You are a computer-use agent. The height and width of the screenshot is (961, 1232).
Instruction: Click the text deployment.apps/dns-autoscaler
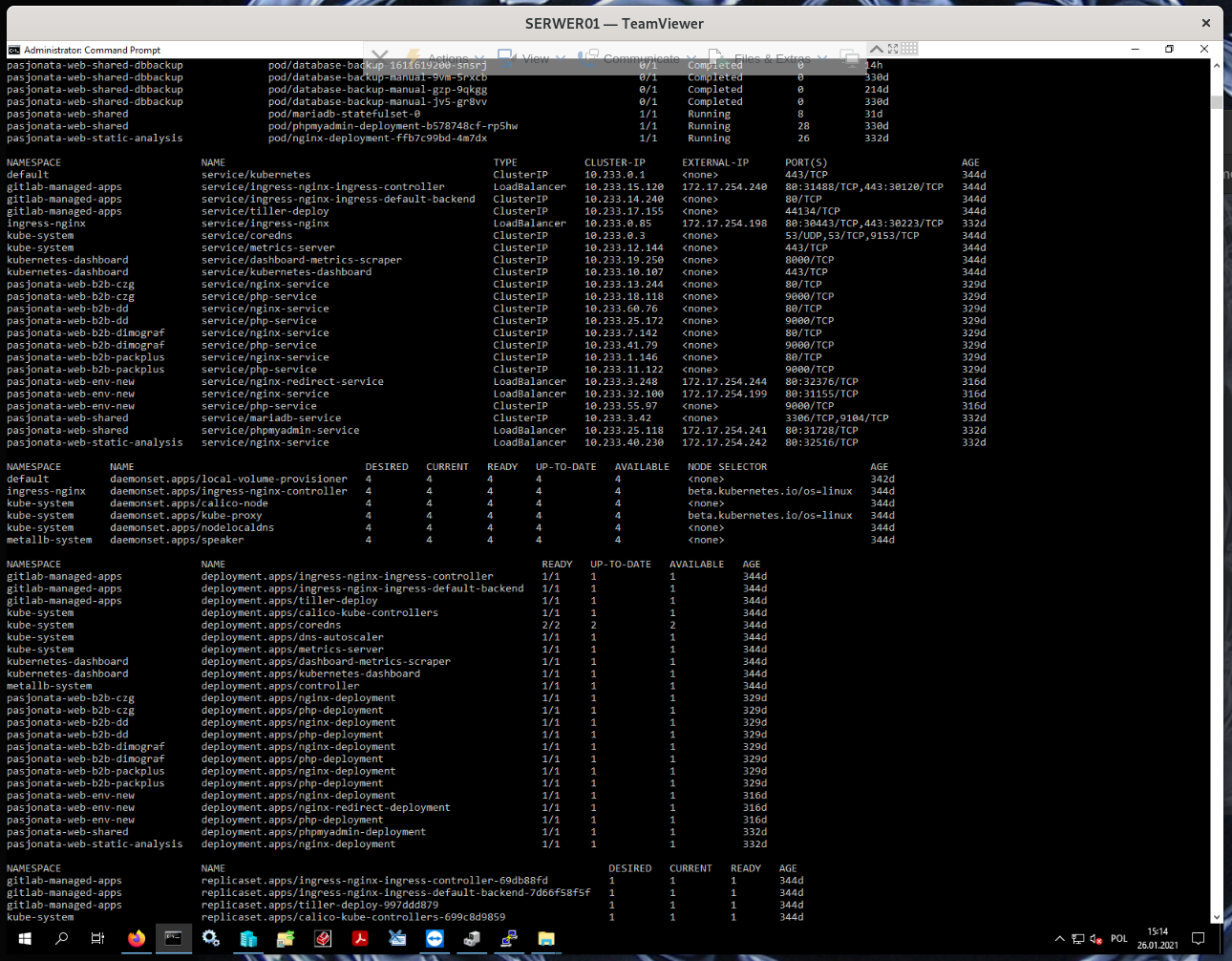(x=292, y=637)
